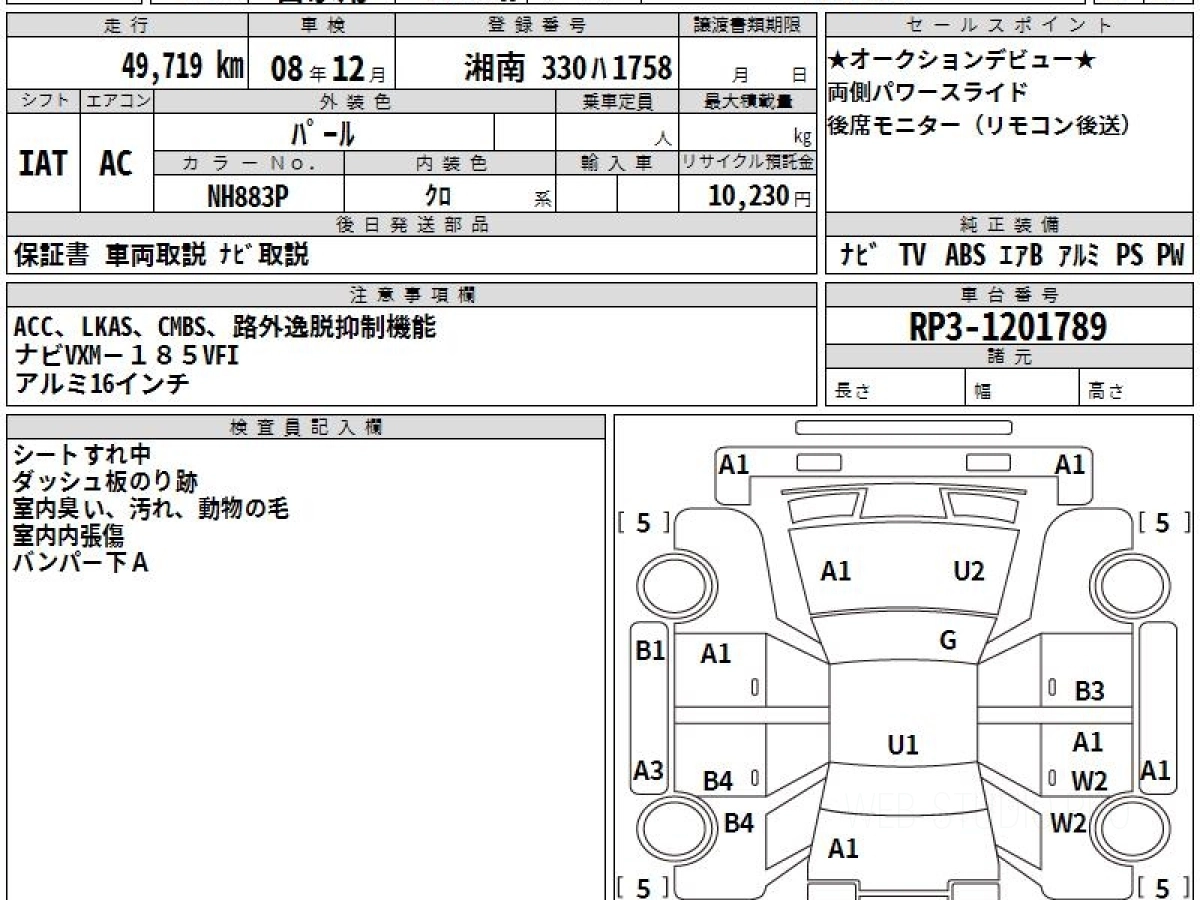Click the アルミ equipment entry in 純正装備

(x=1080, y=255)
